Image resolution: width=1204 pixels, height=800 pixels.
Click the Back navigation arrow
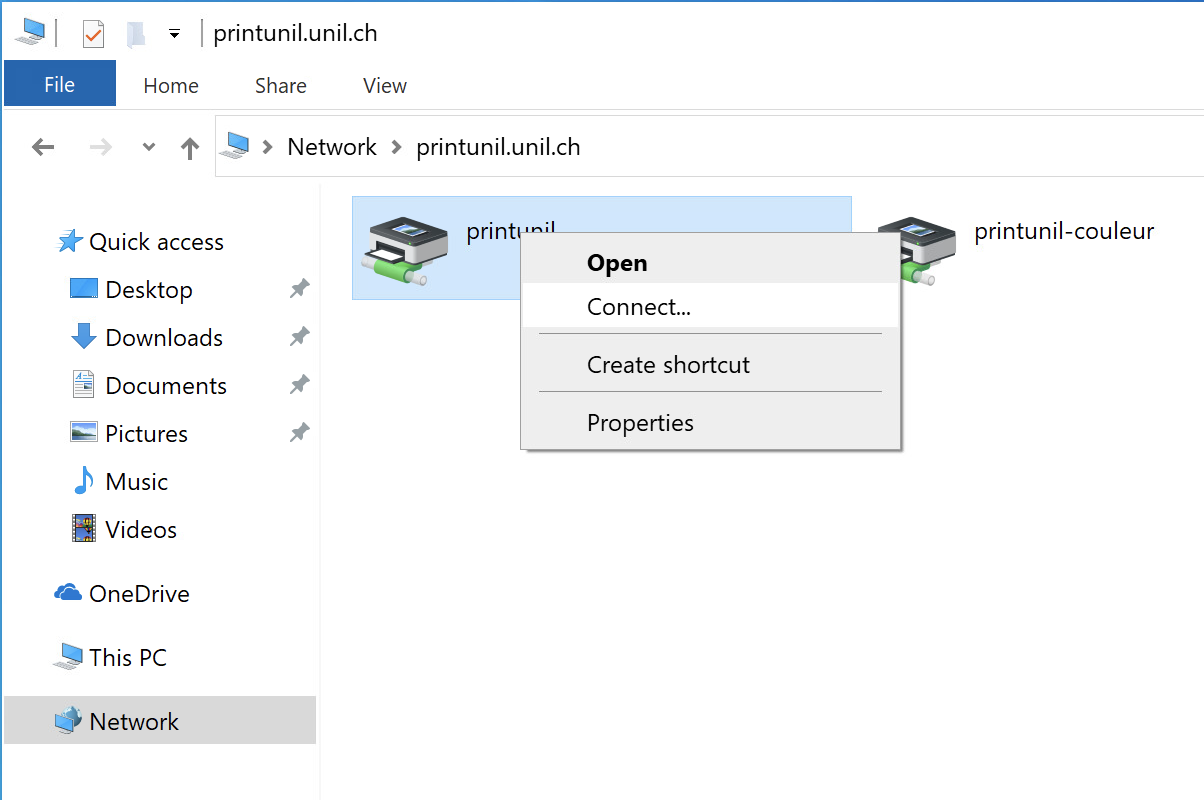point(43,148)
